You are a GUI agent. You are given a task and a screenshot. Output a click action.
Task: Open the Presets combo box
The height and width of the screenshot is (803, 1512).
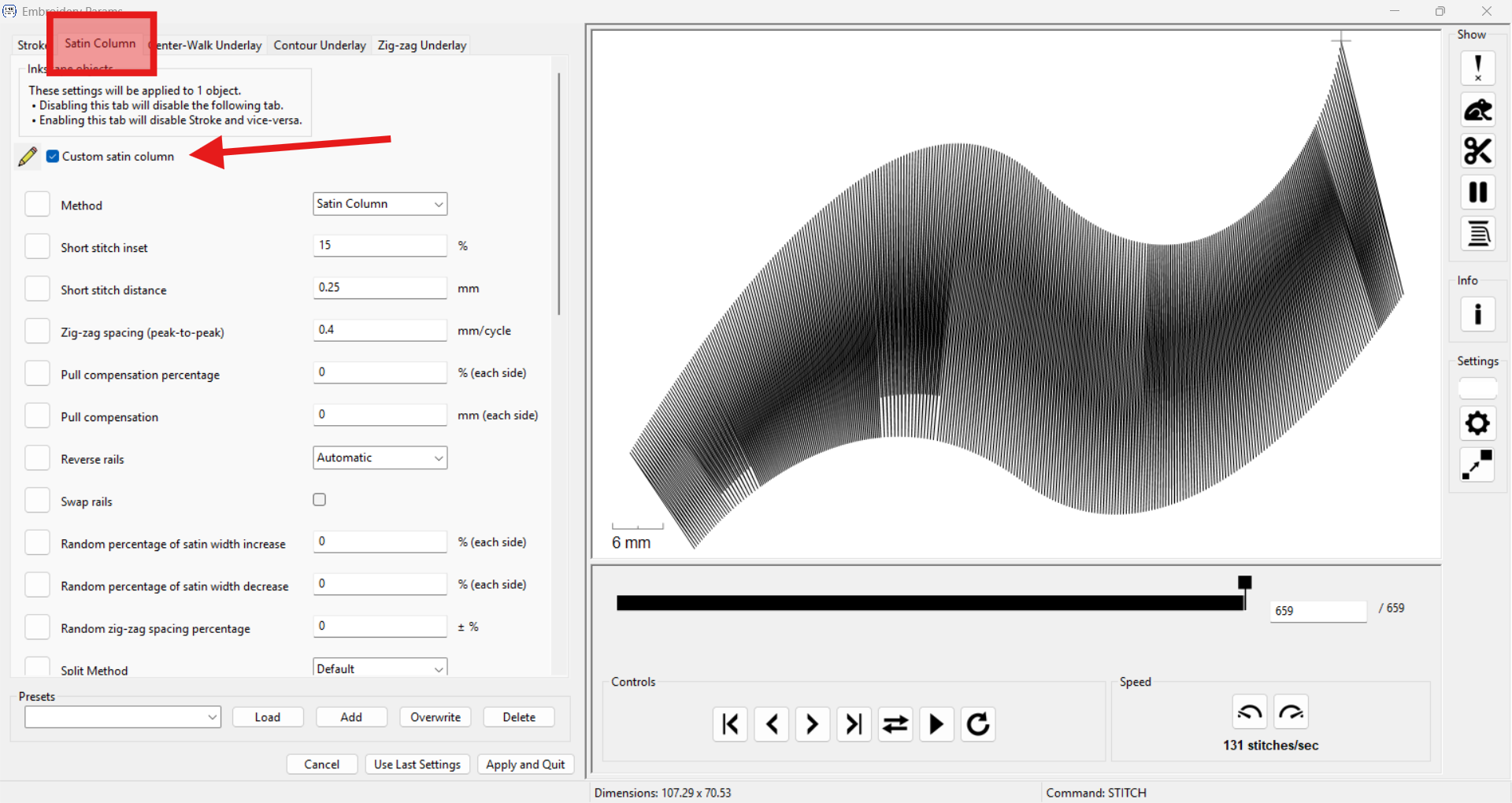[123, 717]
